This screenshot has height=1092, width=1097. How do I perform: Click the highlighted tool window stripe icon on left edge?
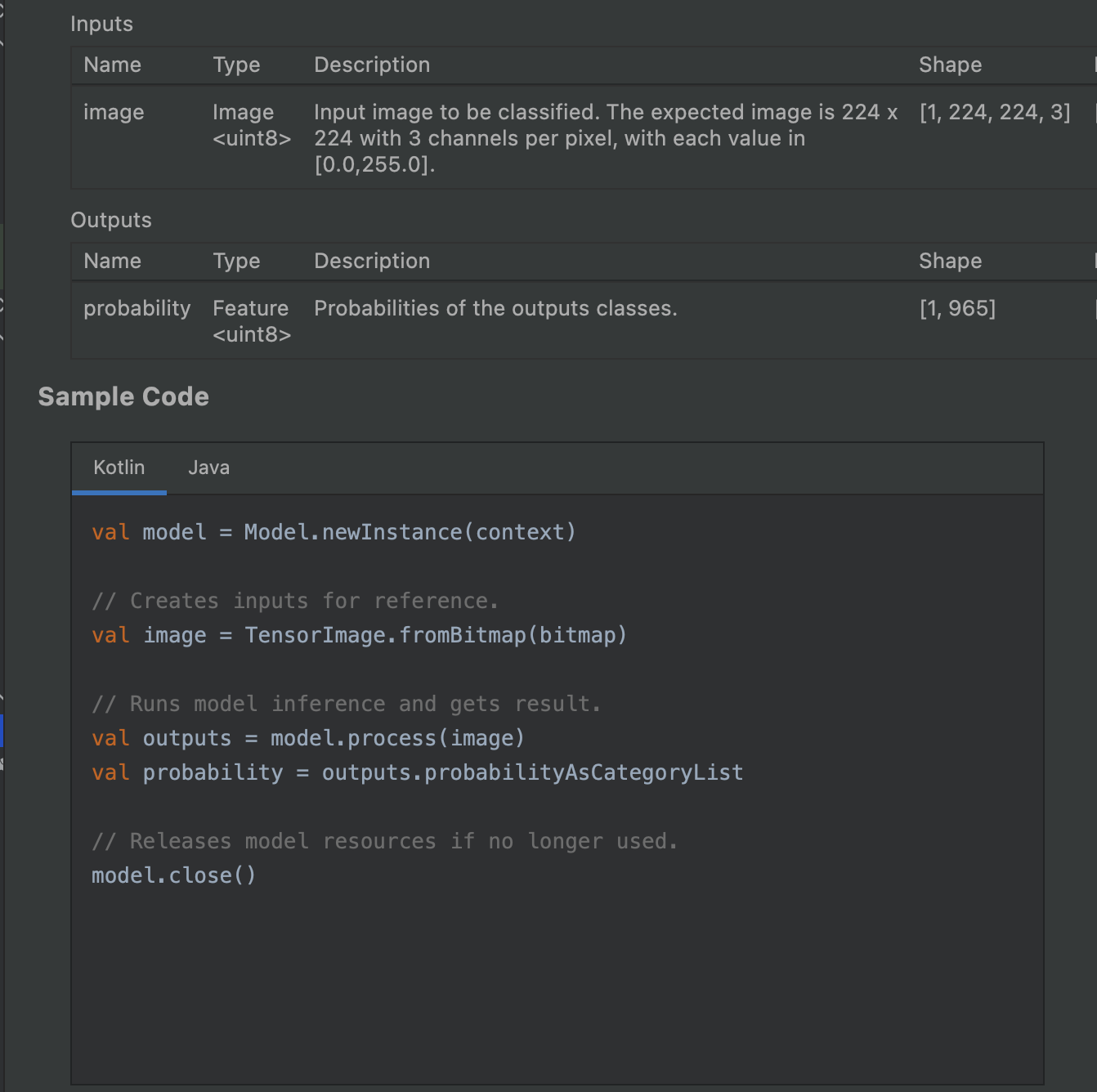click(3, 732)
